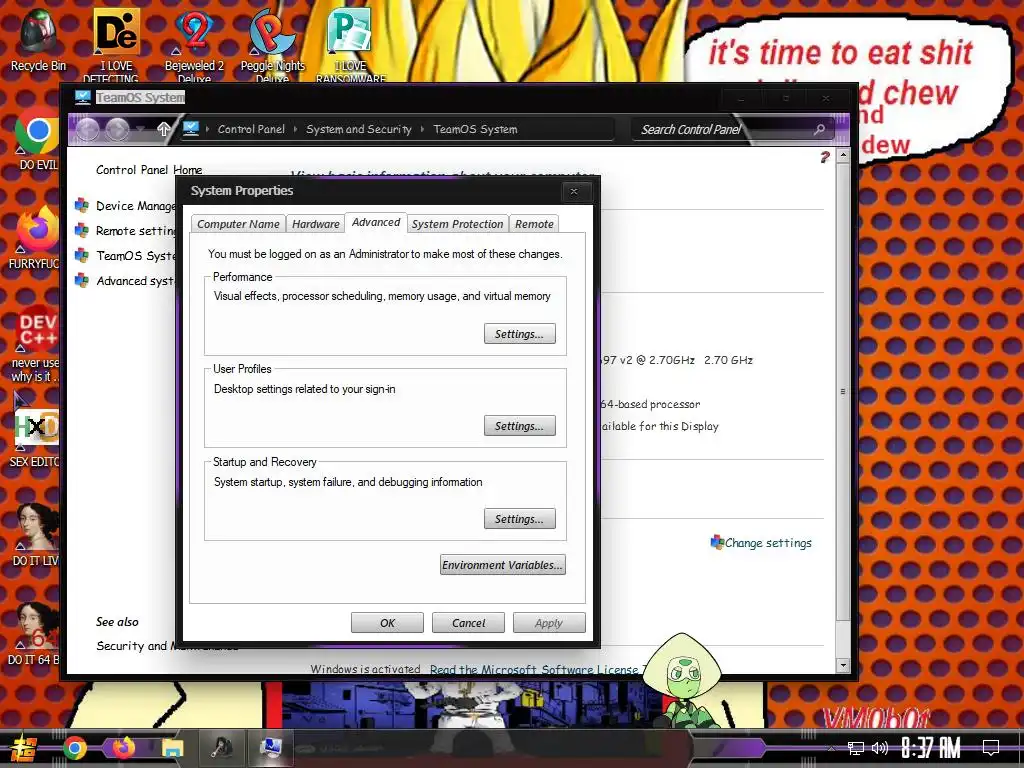Viewport: 1024px width, 768px height.
Task: Click the Control Panel scrollbar up arrow
Action: point(843,155)
